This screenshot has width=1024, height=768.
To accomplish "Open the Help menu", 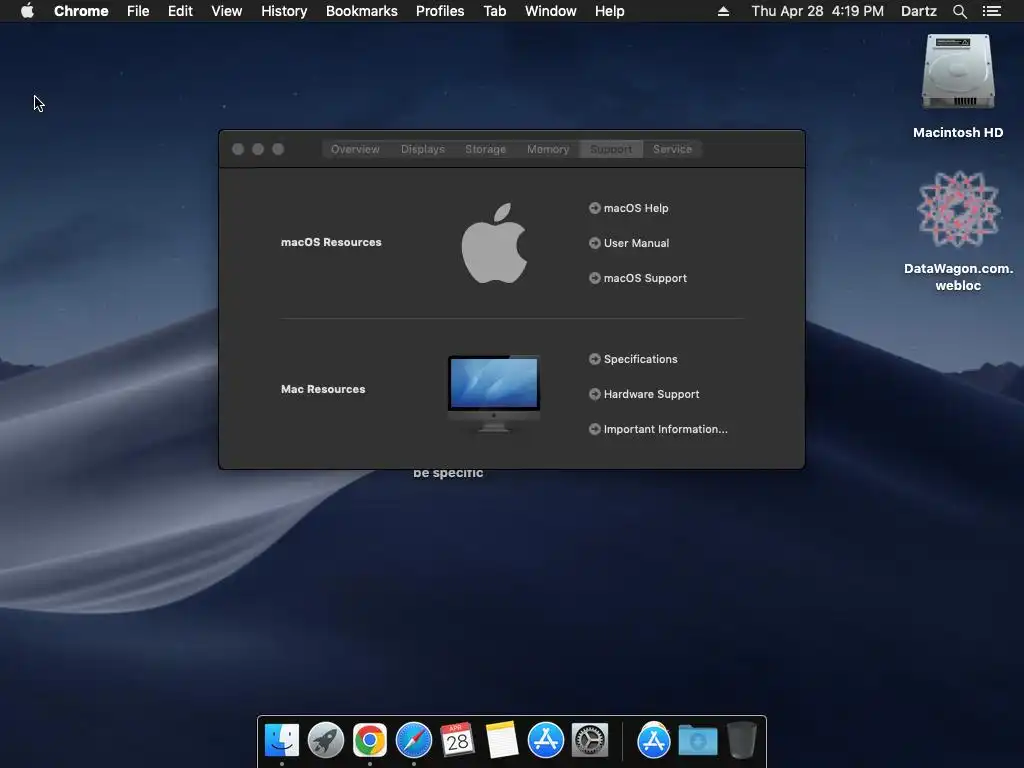I will coord(609,11).
